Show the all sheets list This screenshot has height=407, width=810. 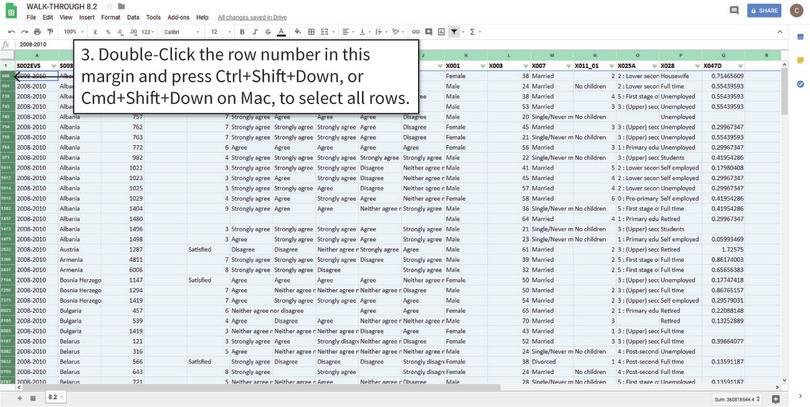pos(33,398)
